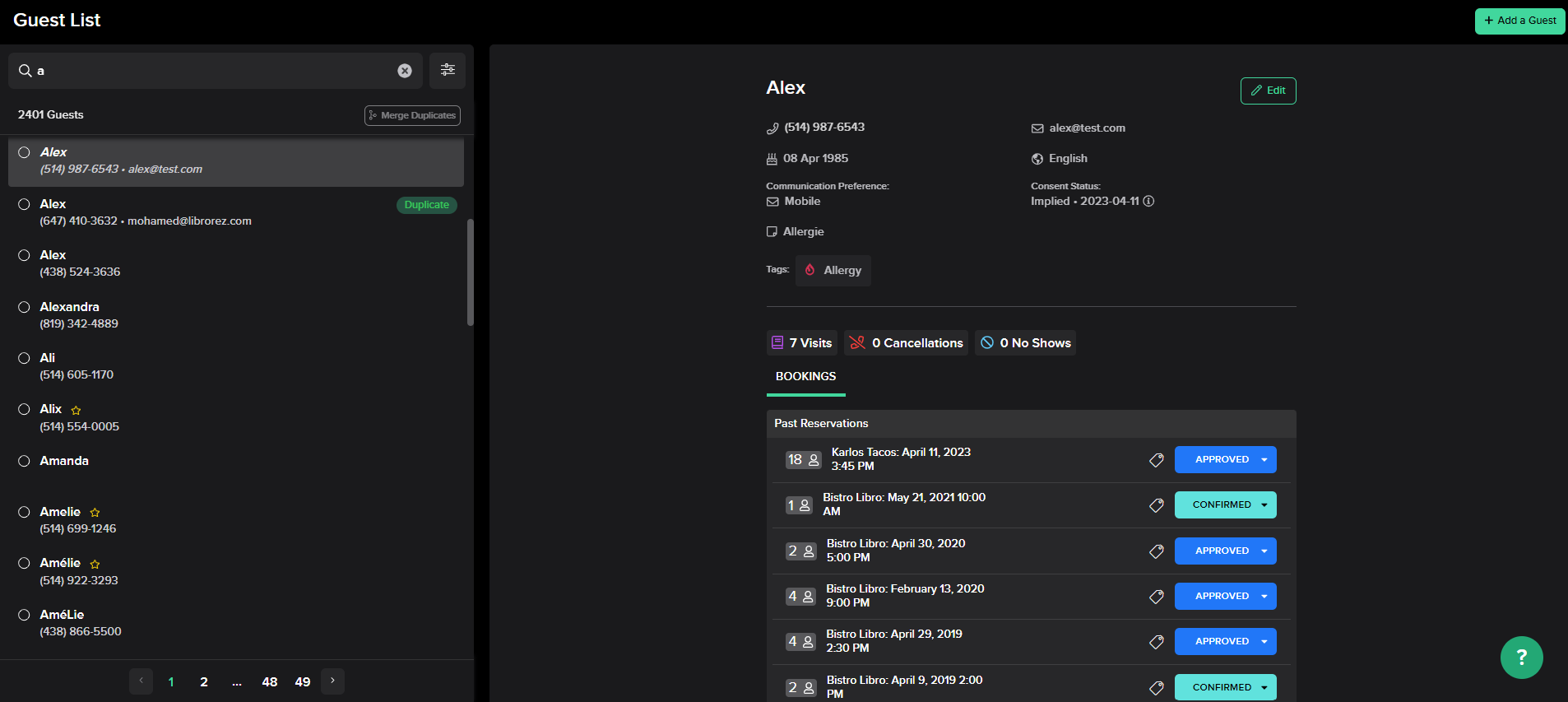
Task: Click the Add a Guest button
Action: [x=1519, y=21]
